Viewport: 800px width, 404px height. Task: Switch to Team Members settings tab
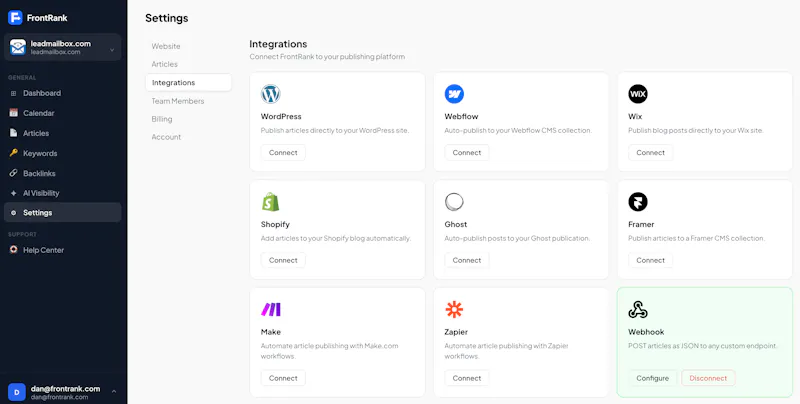[178, 101]
